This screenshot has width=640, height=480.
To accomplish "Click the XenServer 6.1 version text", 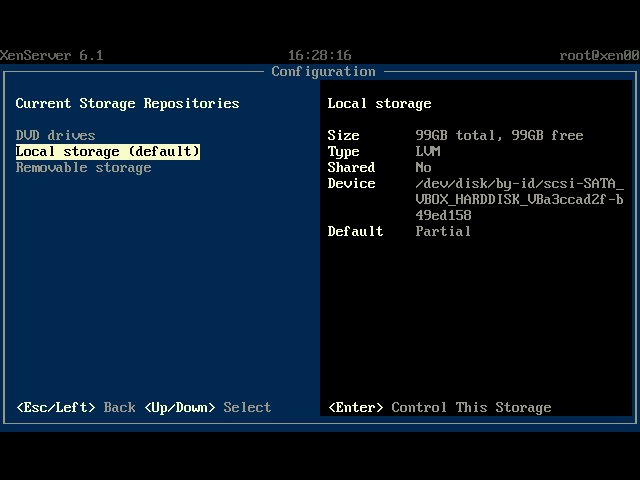I will tap(51, 56).
